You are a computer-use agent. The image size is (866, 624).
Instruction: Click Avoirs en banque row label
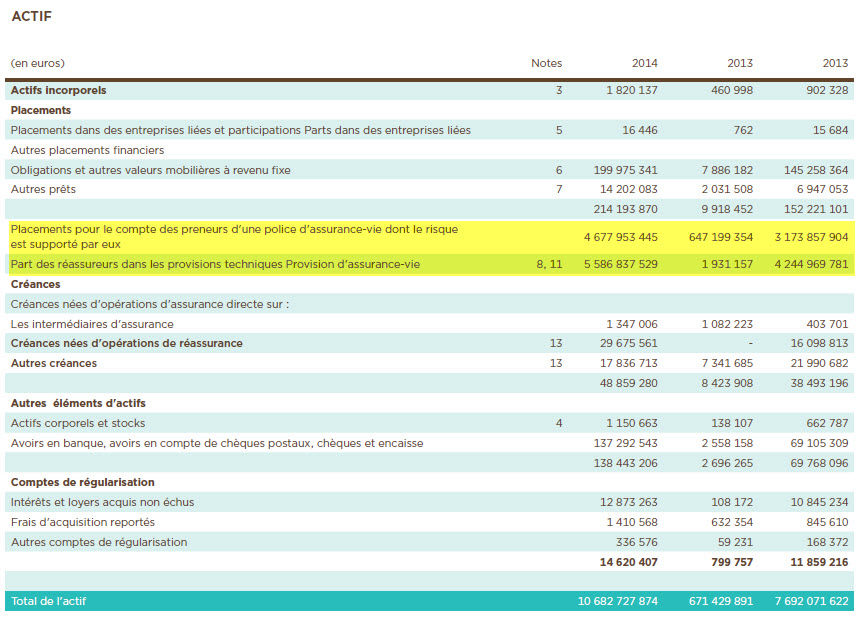point(217,443)
